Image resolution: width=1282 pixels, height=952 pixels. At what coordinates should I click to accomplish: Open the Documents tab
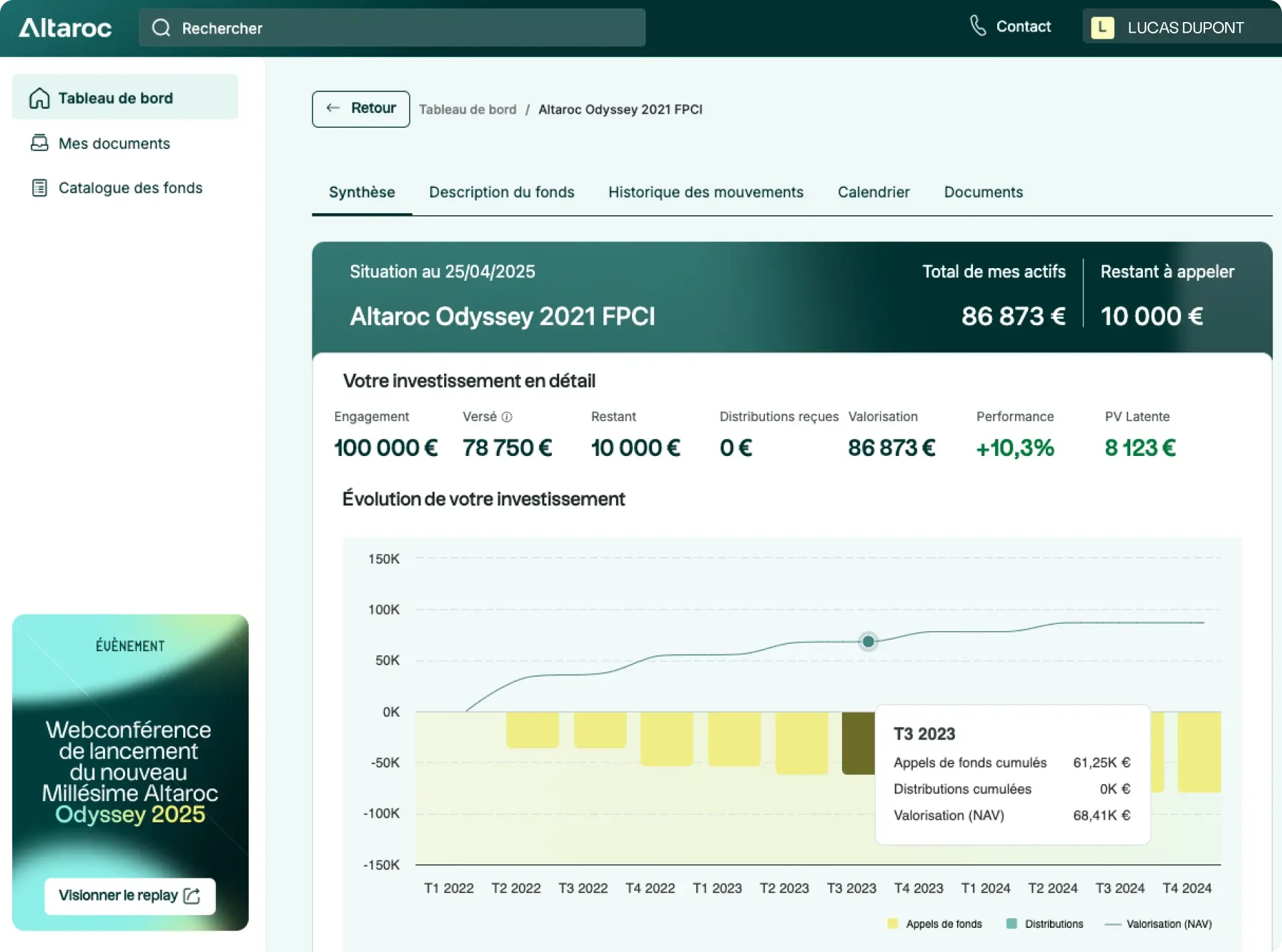tap(983, 192)
